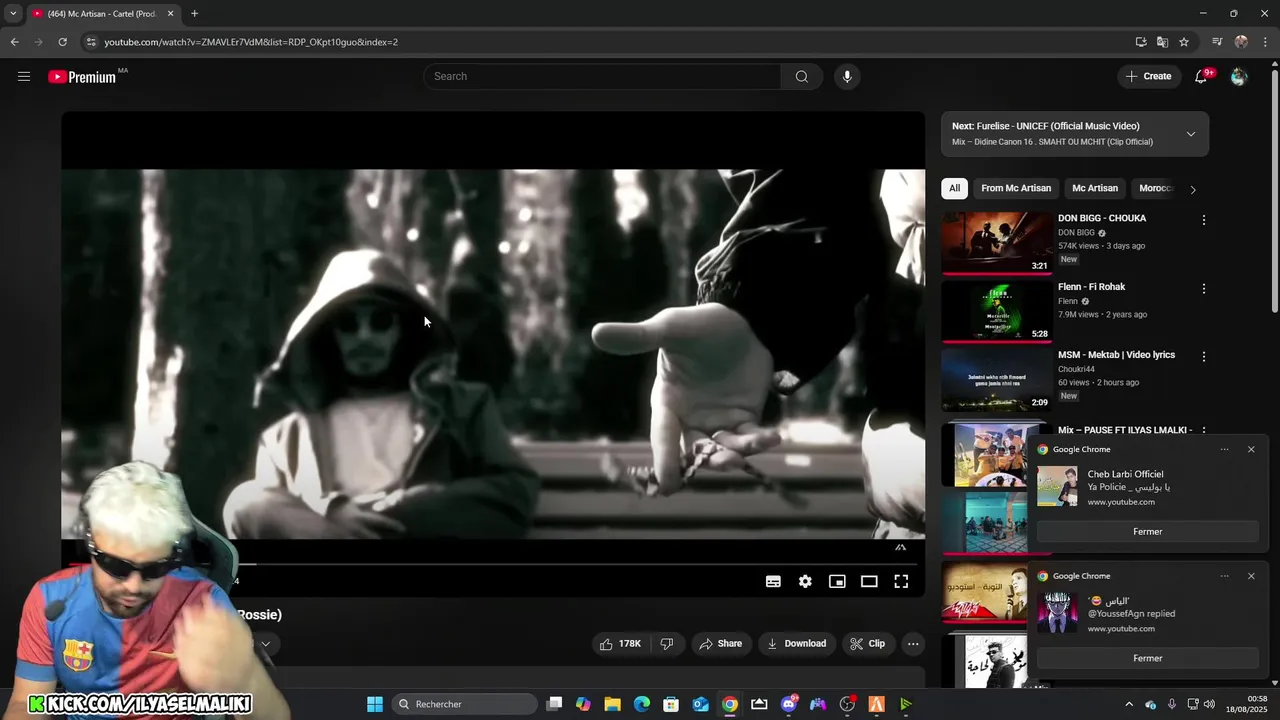Image resolution: width=1280 pixels, height=720 pixels.
Task: Open options for Cheb Larbi notification
Action: click(1224, 450)
